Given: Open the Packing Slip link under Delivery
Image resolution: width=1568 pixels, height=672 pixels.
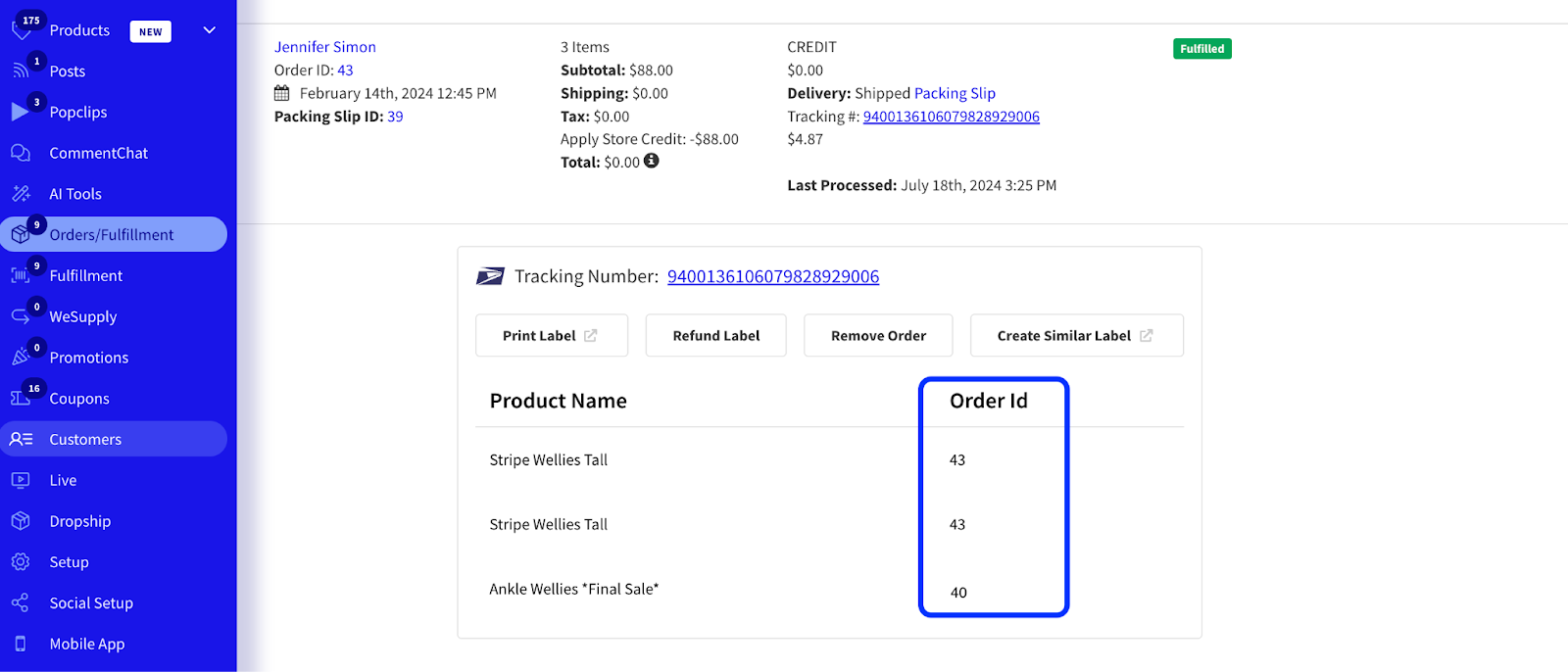Looking at the screenshot, I should tap(955, 93).
